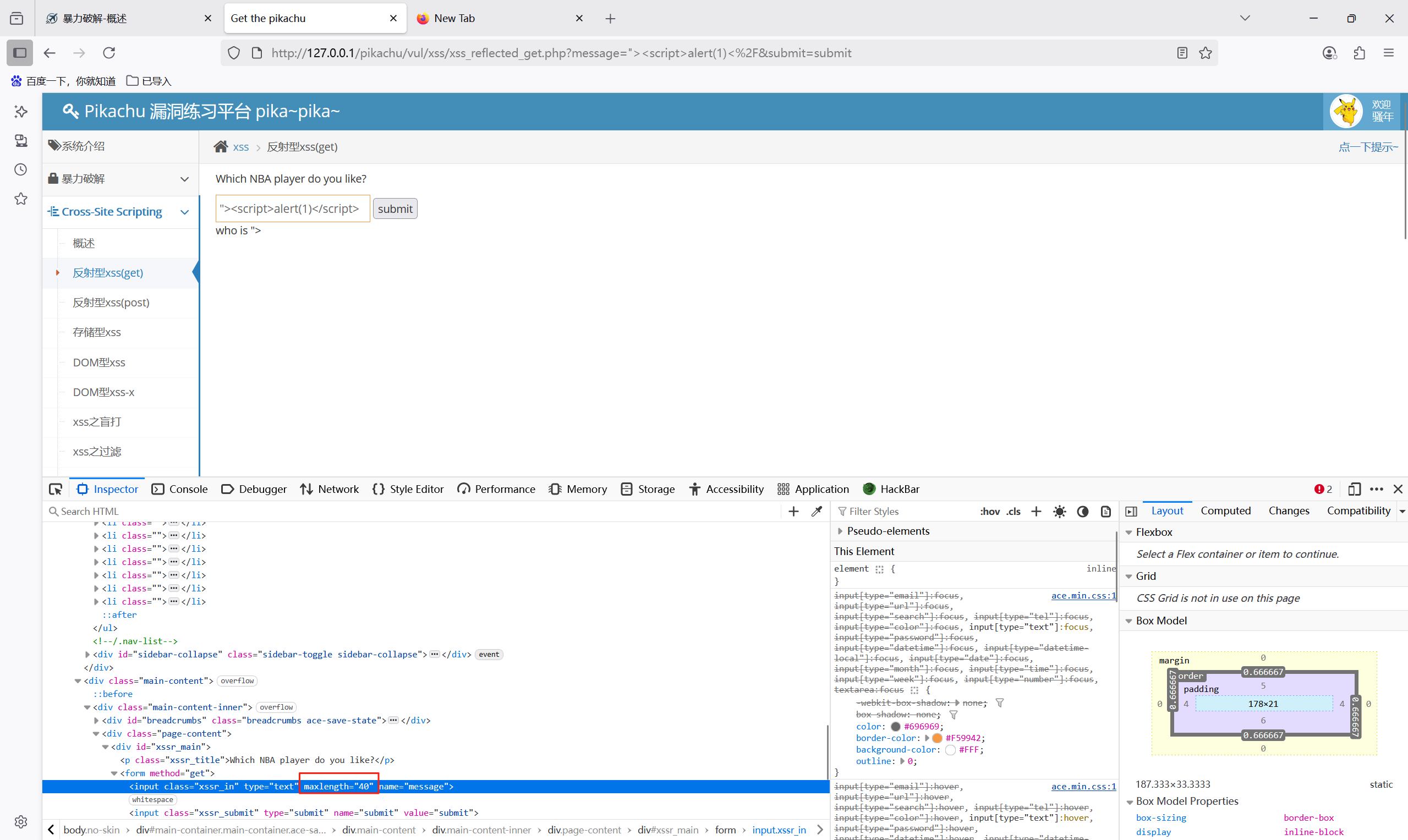The height and width of the screenshot is (840, 1408).
Task: Switch to the Performance tab
Action: click(496, 489)
